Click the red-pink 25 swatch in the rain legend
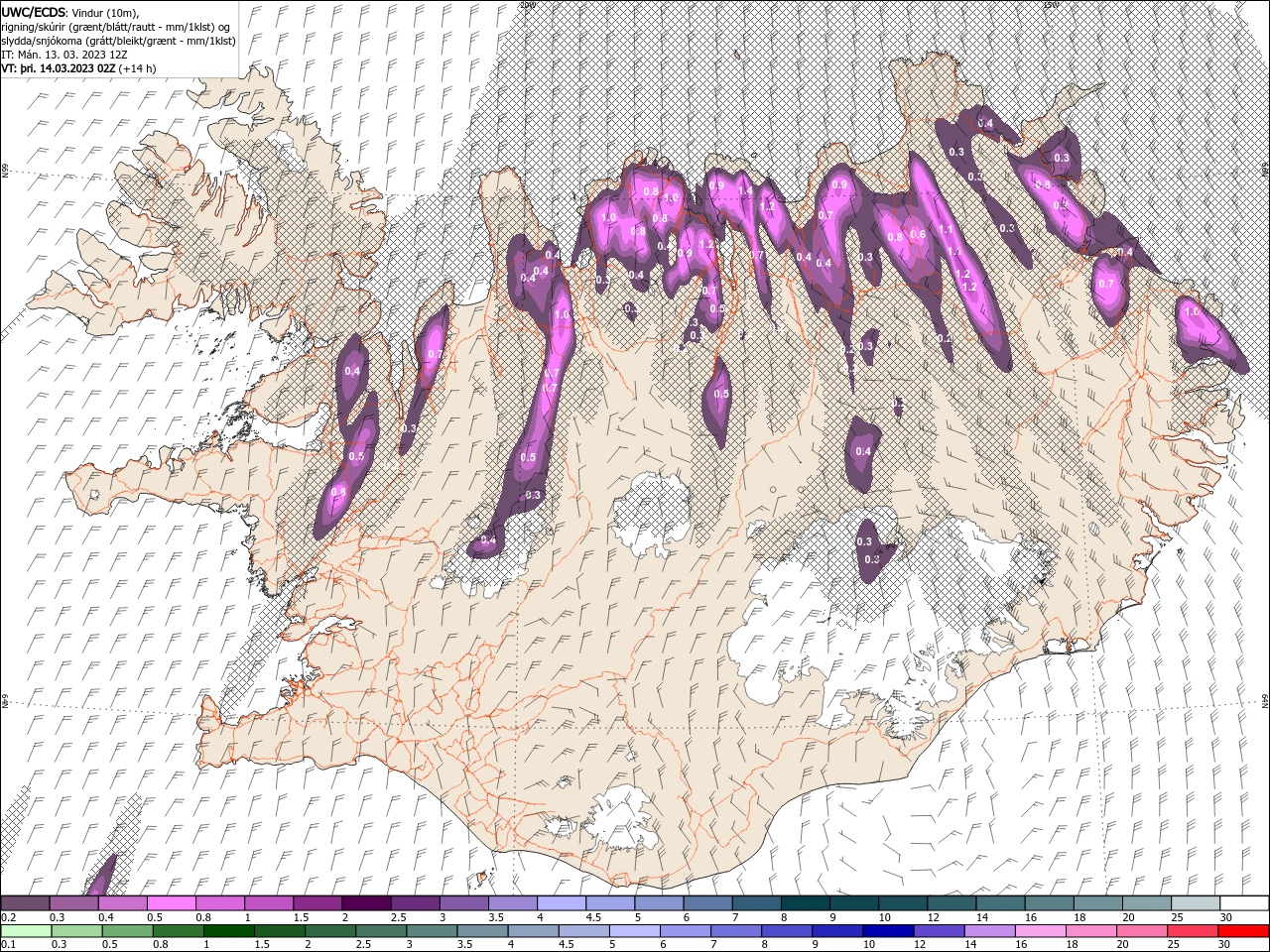The image size is (1270, 952). 1192,930
